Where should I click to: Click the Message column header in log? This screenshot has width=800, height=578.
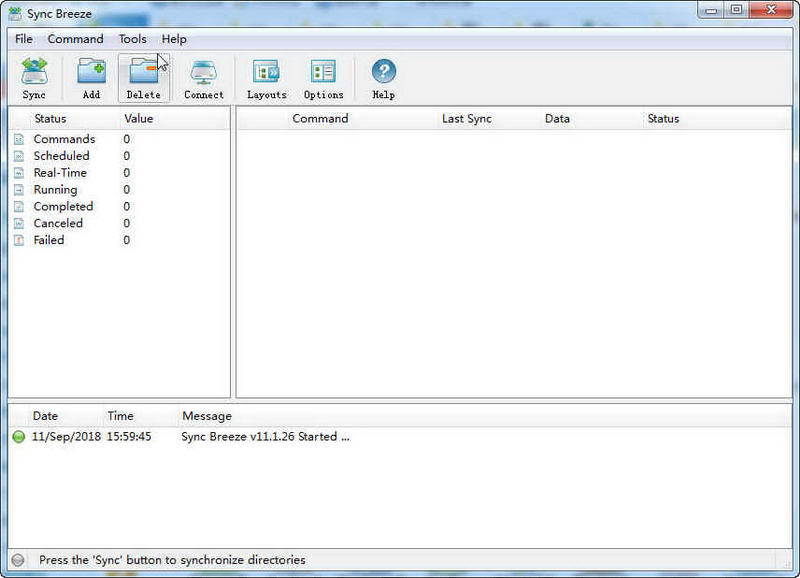[207, 417]
